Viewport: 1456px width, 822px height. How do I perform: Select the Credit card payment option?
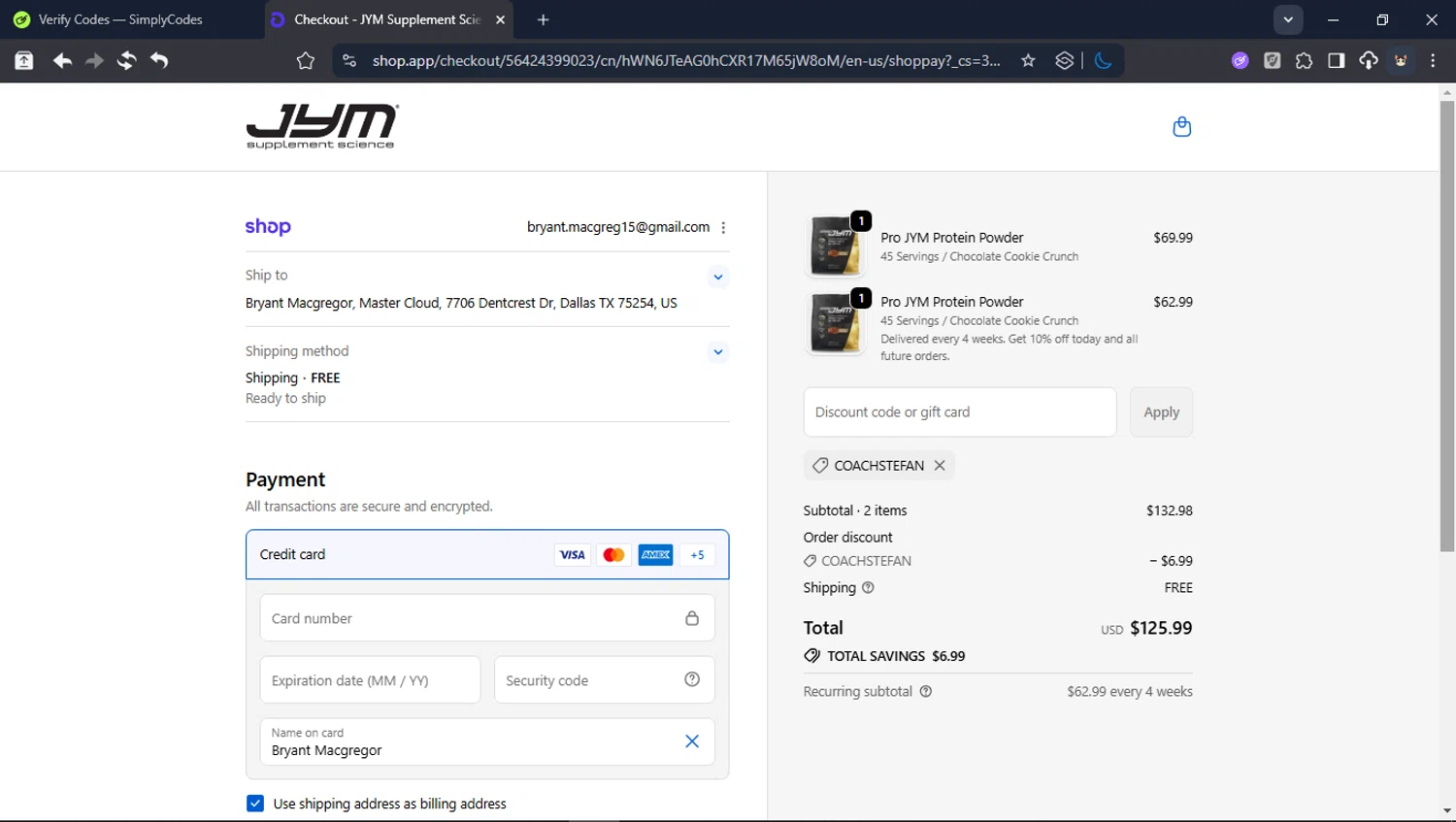tap(487, 554)
